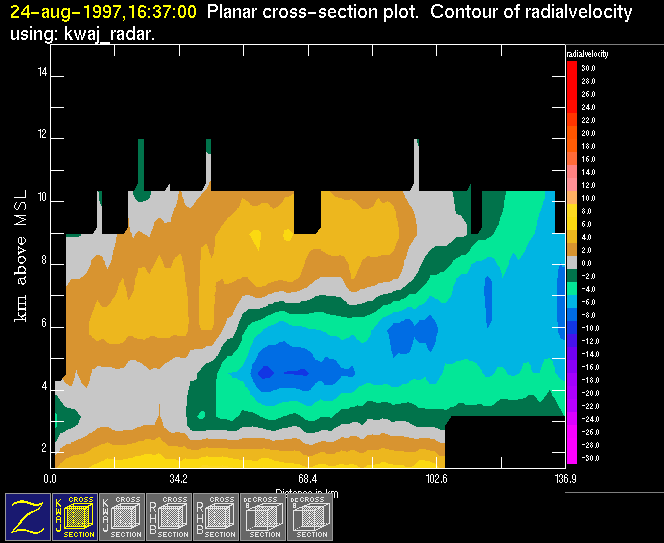
Task: Open the gray KWAJ cross section icon
Action: [x=121, y=516]
